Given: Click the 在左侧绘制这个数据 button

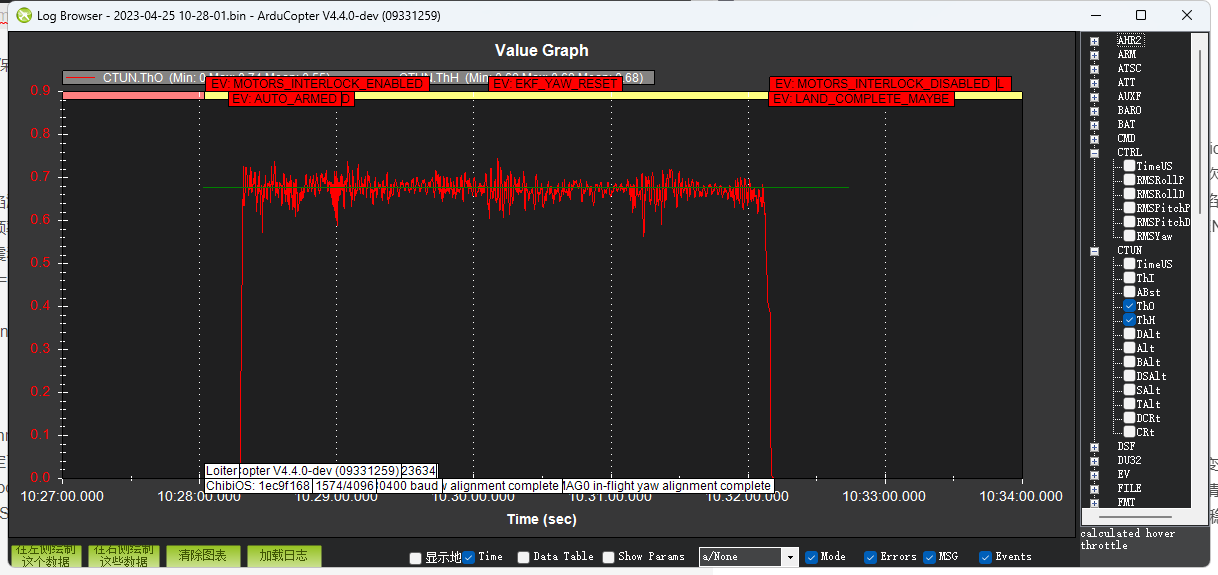Looking at the screenshot, I should 46,556.
